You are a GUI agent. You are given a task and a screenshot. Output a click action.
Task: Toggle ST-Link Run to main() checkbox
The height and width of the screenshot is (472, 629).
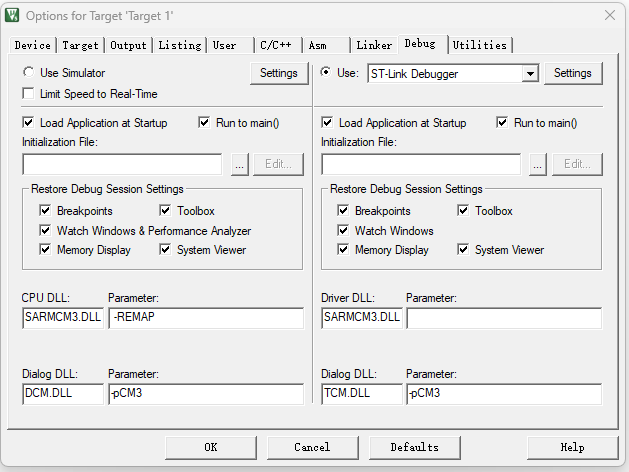coord(502,123)
